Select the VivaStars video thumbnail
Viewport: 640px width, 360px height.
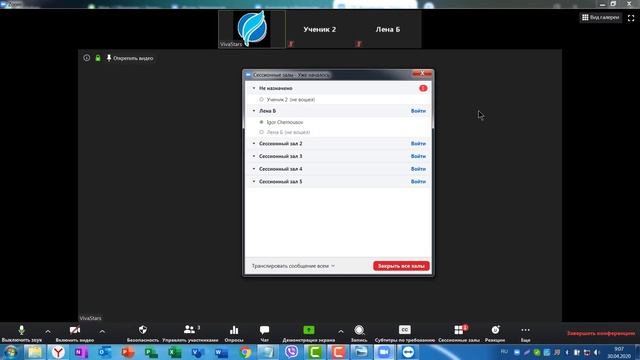[252, 29]
